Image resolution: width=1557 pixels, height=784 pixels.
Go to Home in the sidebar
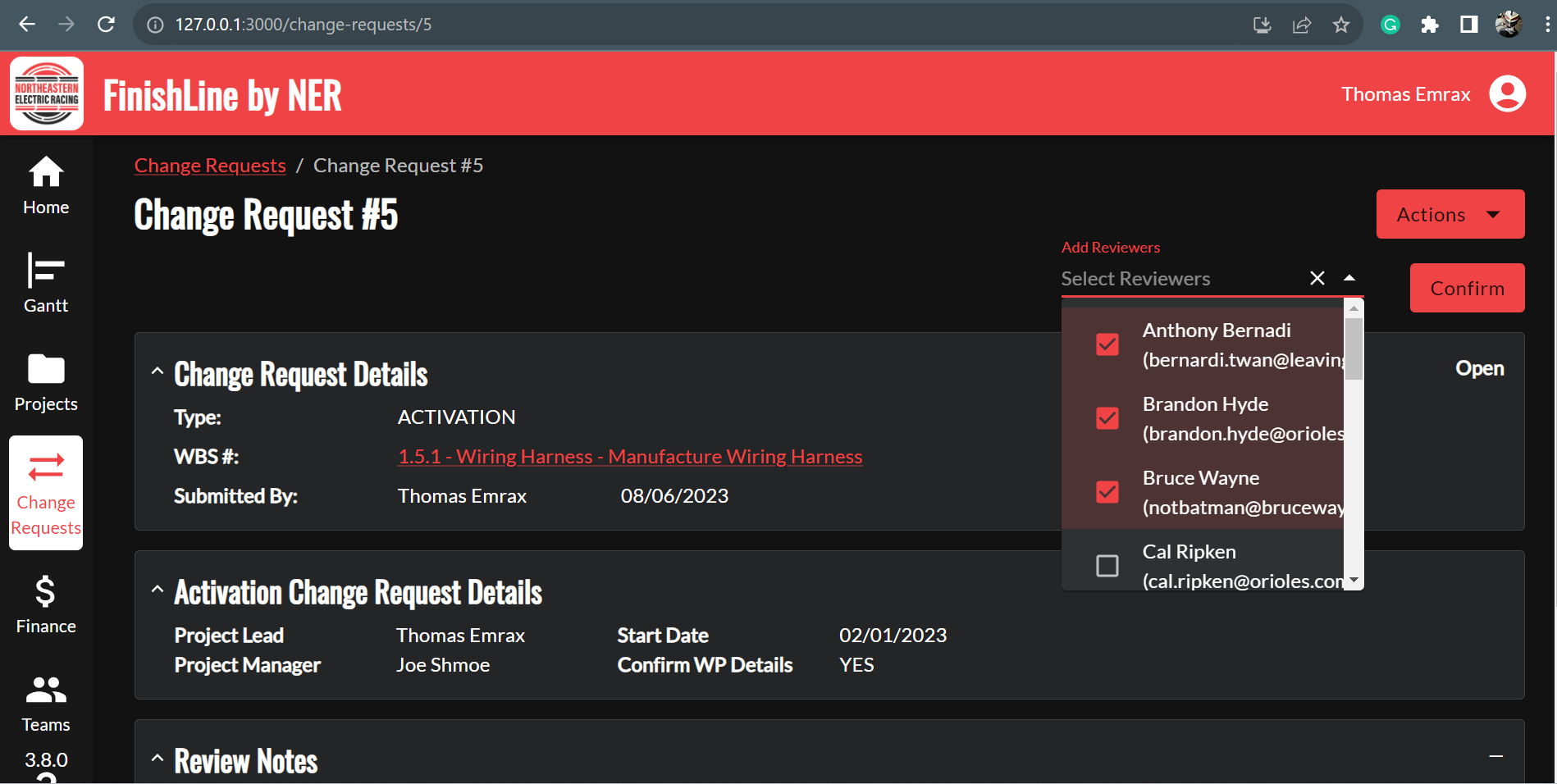click(x=46, y=186)
